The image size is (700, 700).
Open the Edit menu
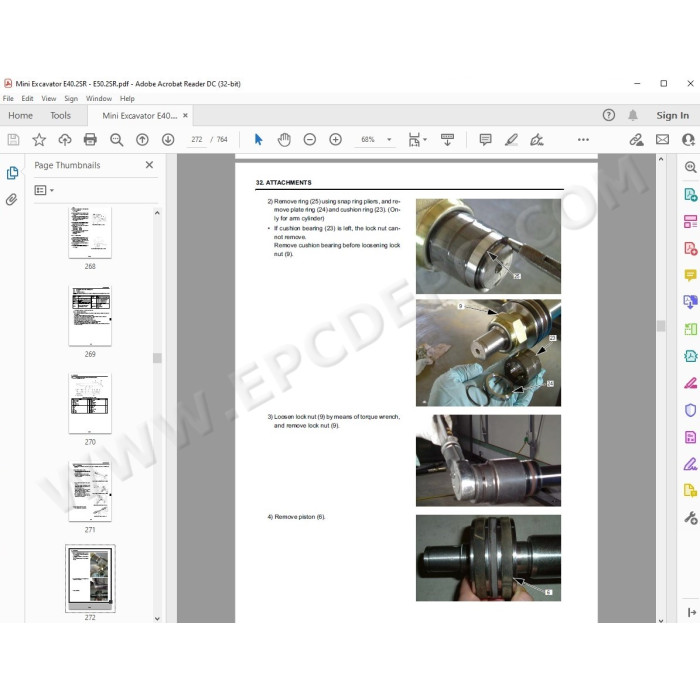click(27, 98)
